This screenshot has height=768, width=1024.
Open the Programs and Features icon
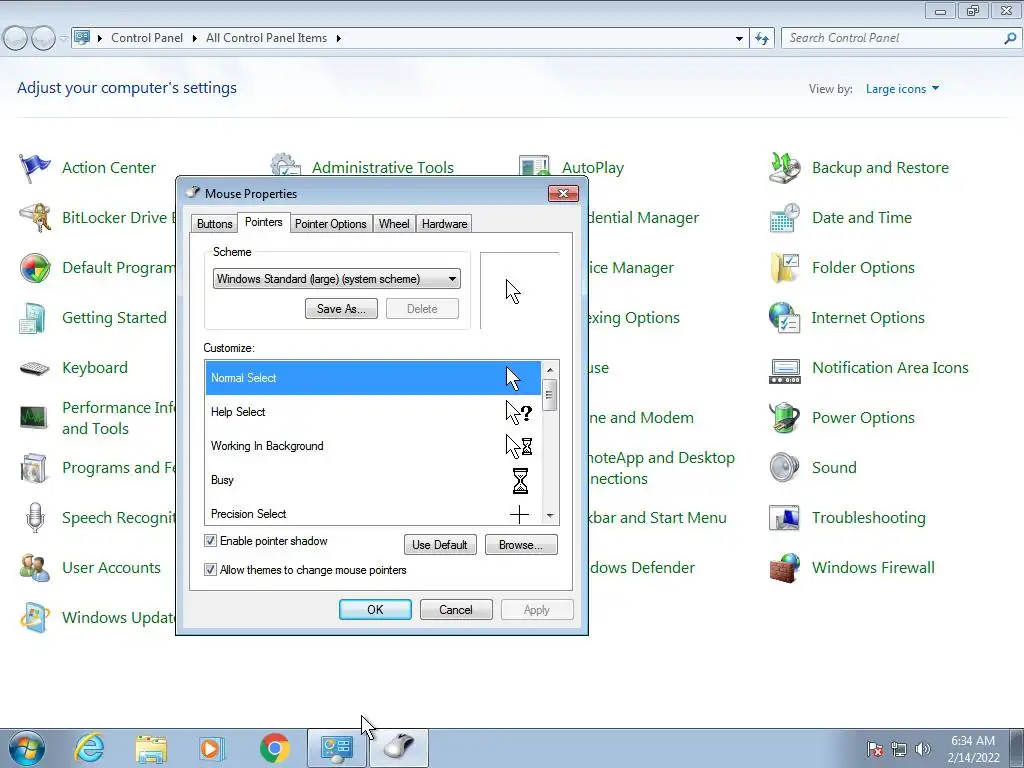tap(35, 468)
